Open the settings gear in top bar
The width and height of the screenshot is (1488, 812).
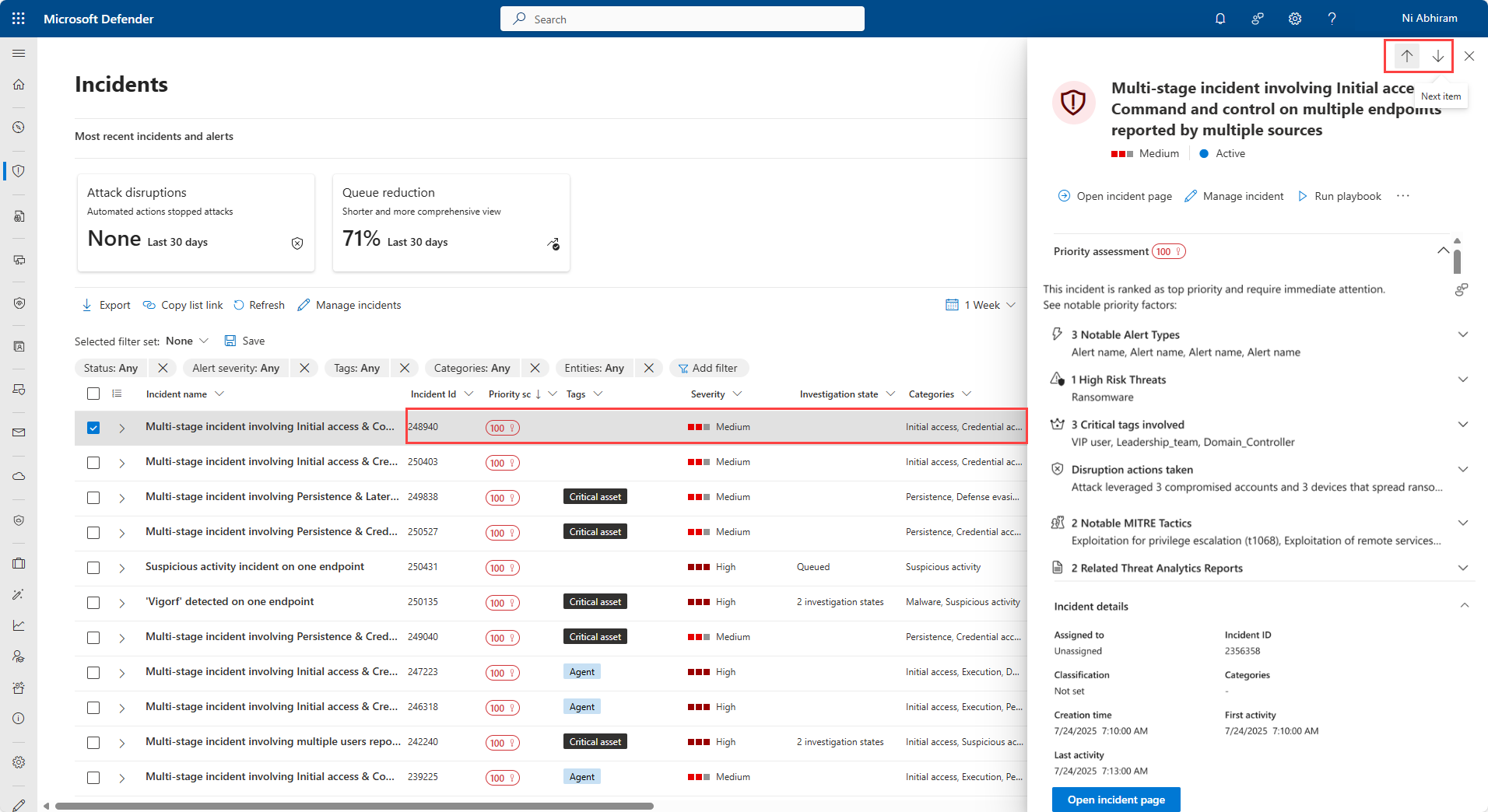point(1294,19)
